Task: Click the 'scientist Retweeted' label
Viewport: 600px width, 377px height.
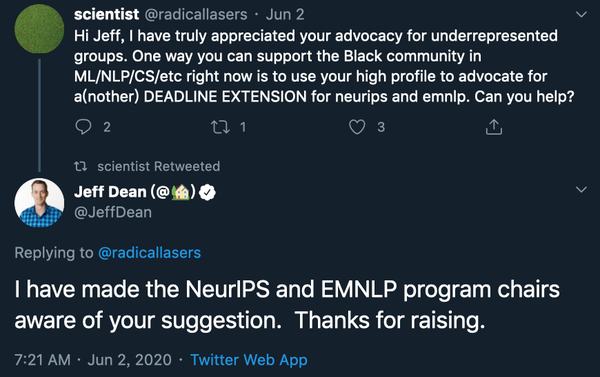Action: pyautogui.click(x=158, y=166)
